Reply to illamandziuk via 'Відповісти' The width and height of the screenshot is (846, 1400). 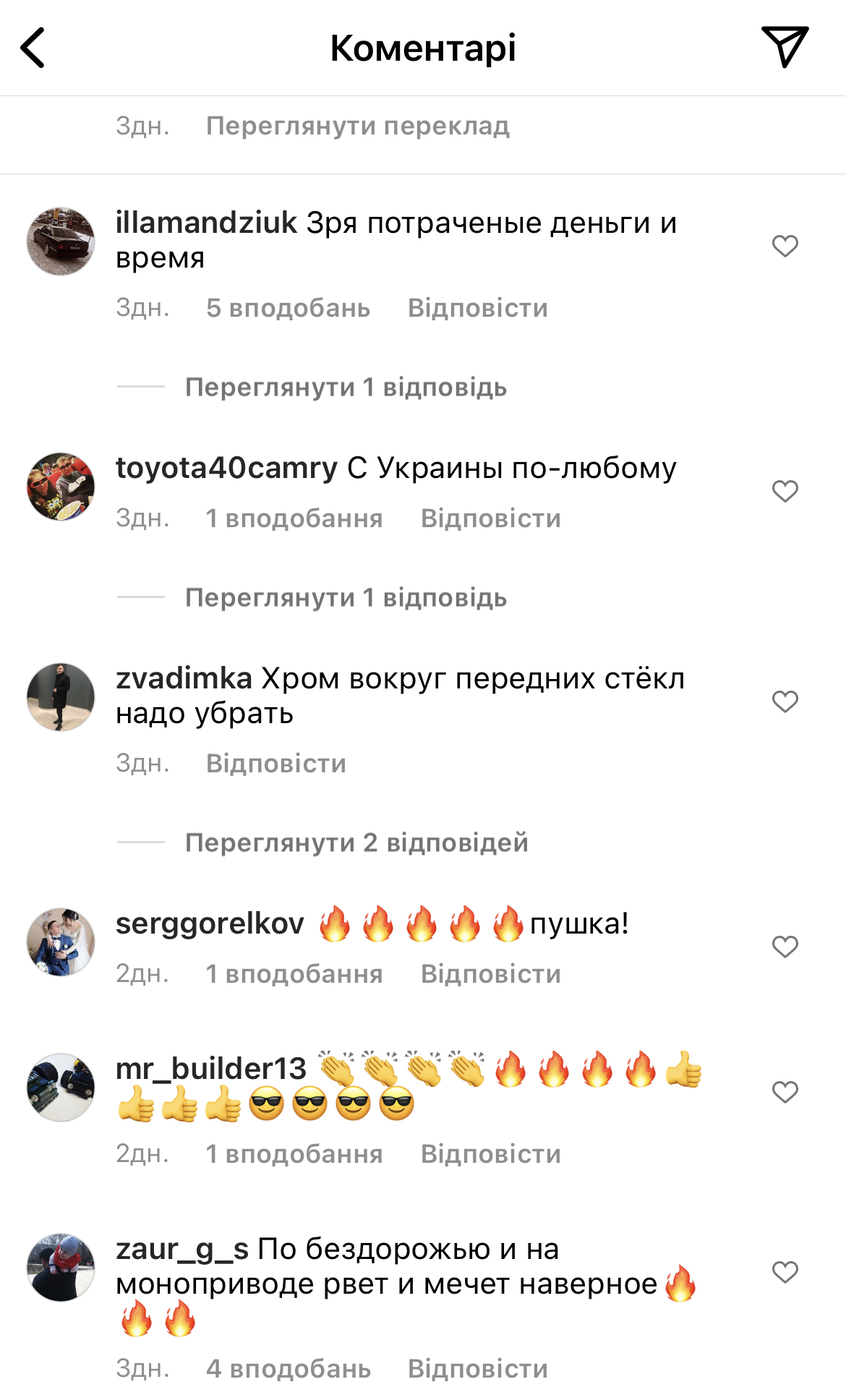[x=478, y=308]
